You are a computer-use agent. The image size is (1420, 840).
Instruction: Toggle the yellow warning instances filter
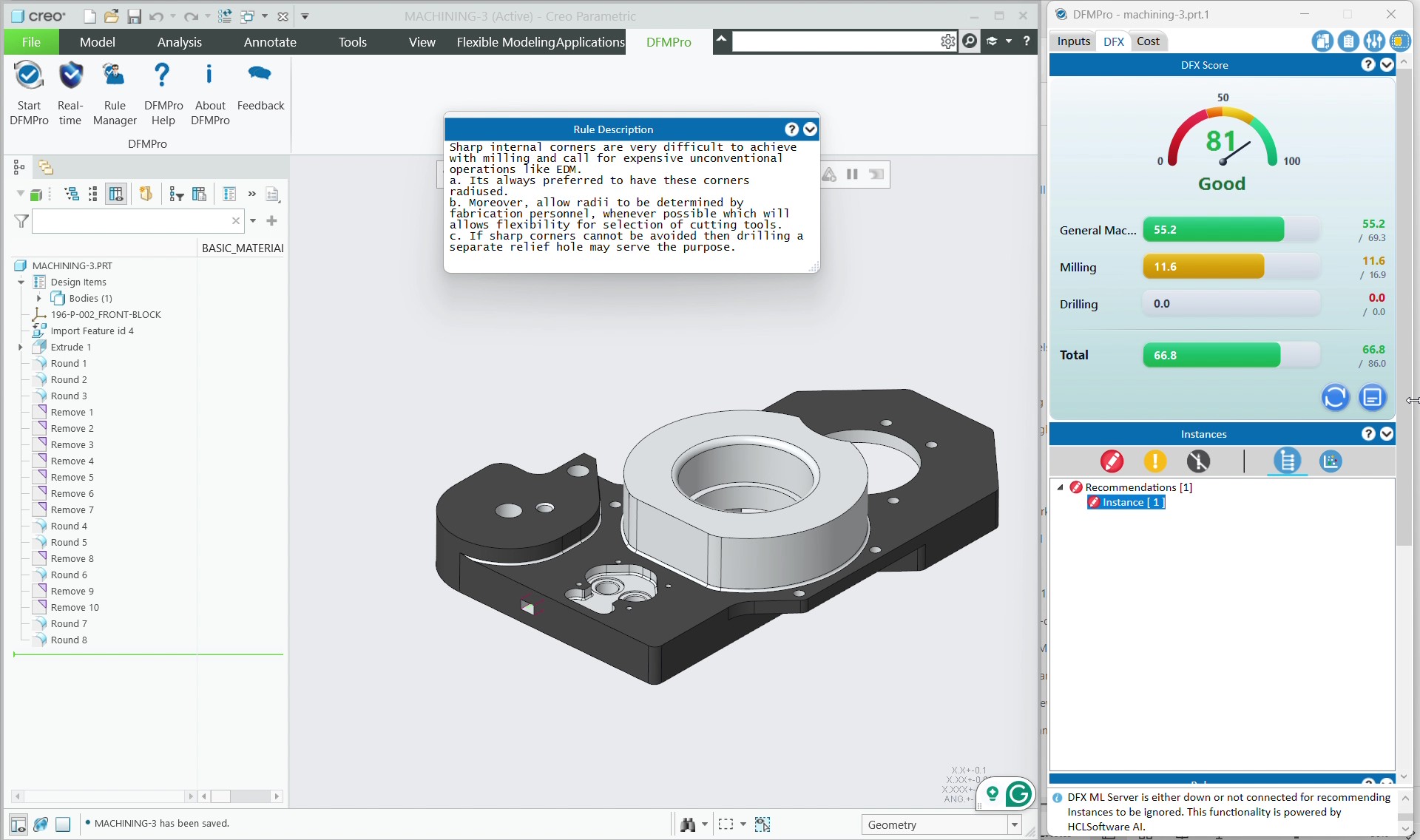[1154, 461]
